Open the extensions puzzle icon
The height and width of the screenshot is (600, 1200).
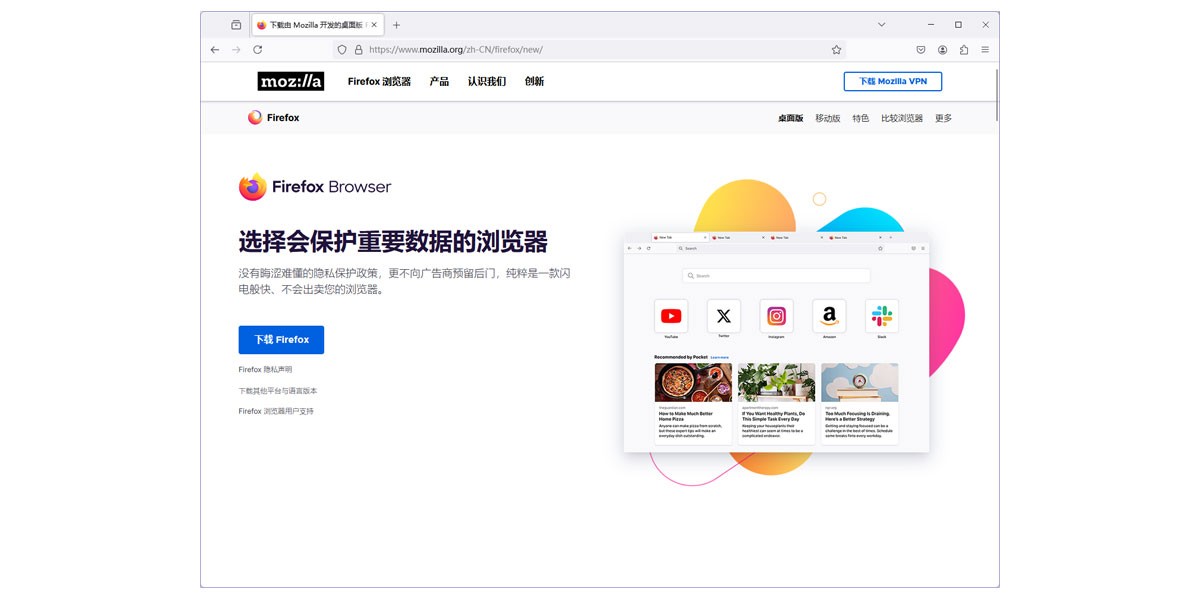coord(964,49)
